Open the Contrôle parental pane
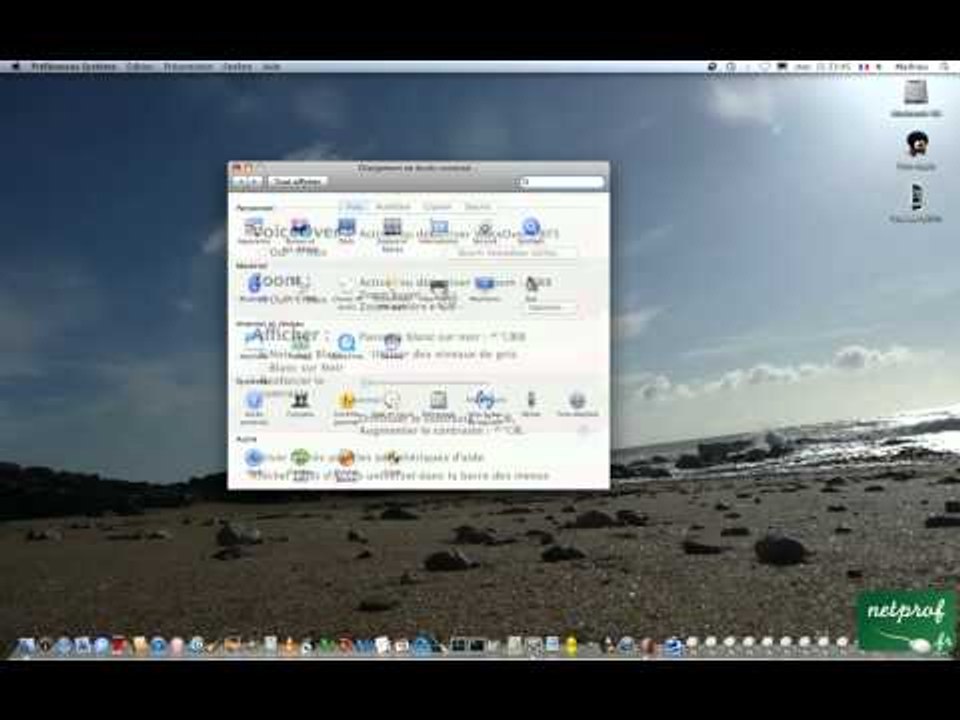 click(x=346, y=407)
